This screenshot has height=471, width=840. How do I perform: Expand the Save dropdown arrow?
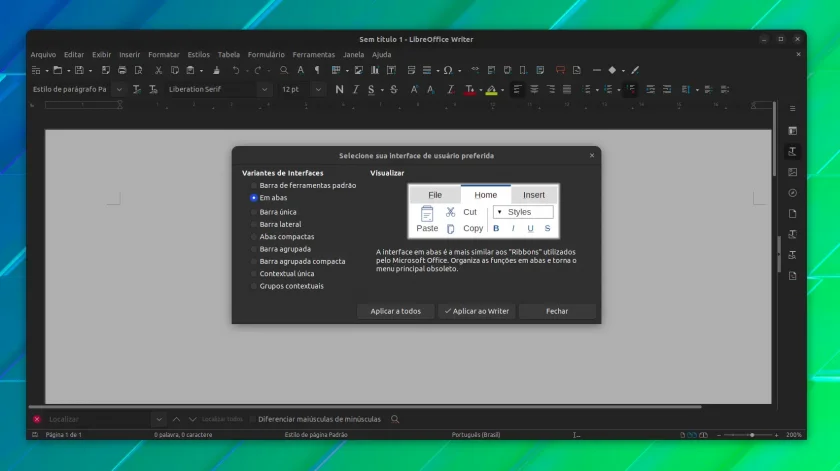pos(91,71)
